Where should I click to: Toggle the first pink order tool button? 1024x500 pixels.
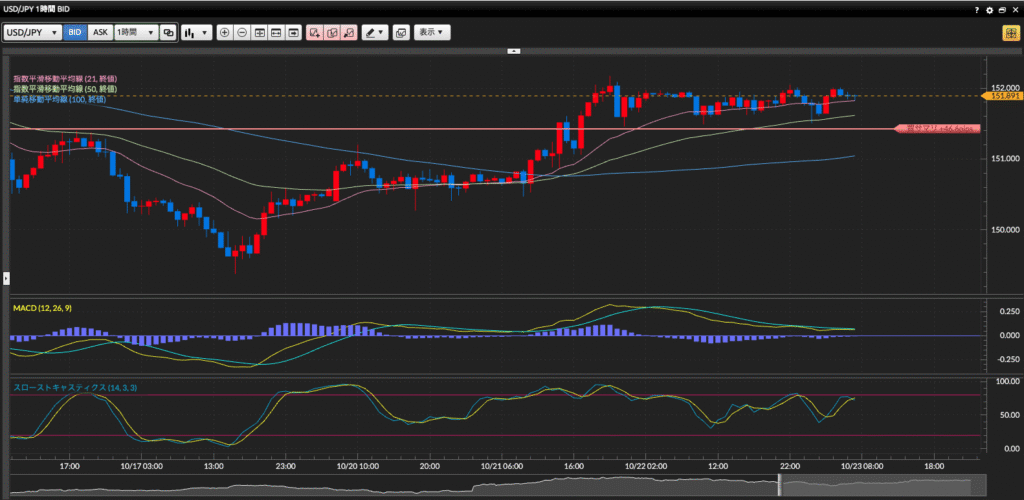[315, 32]
